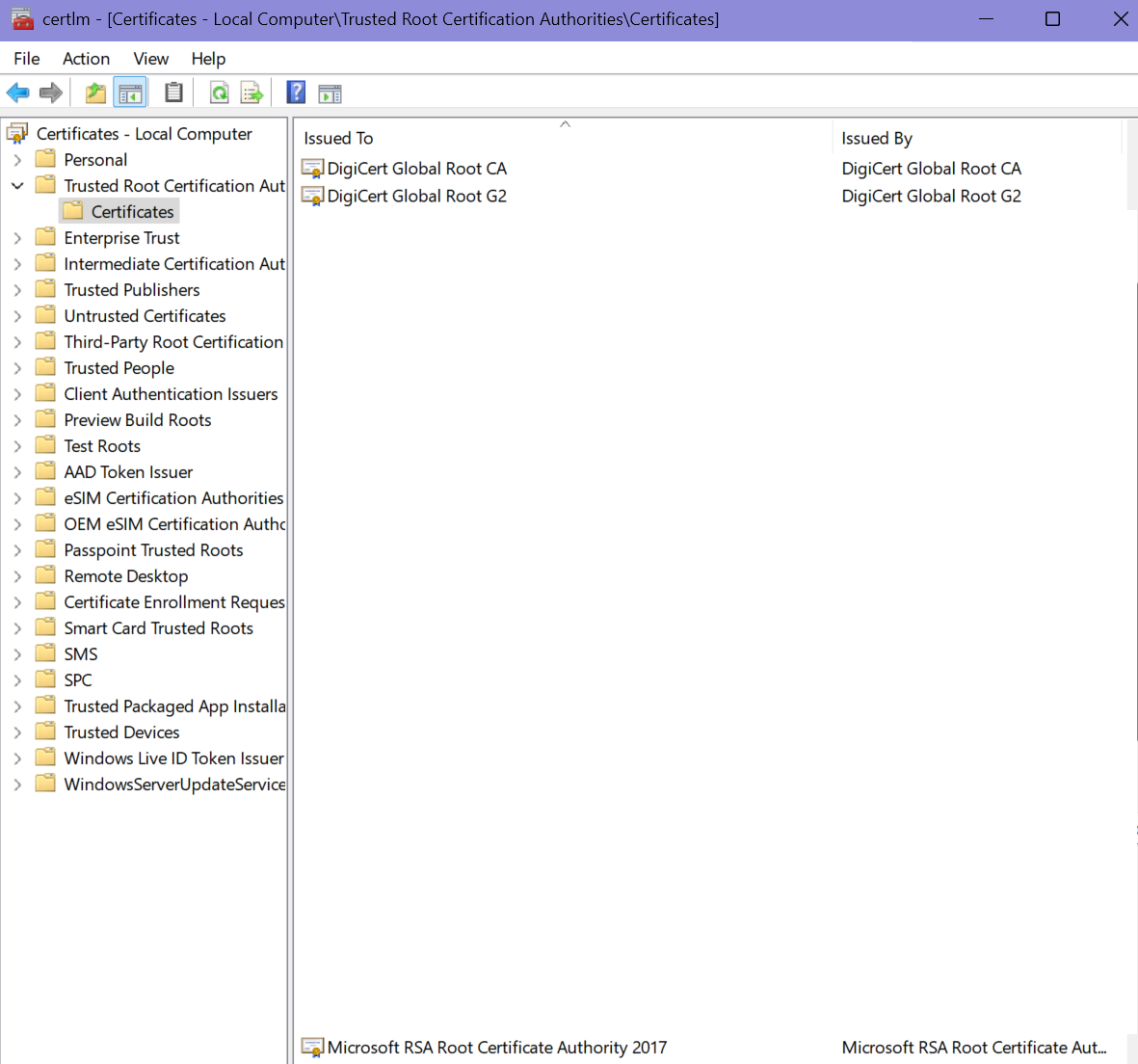1138x1064 pixels.
Task: Expand the Enterprise Trust folder
Action: (x=18, y=237)
